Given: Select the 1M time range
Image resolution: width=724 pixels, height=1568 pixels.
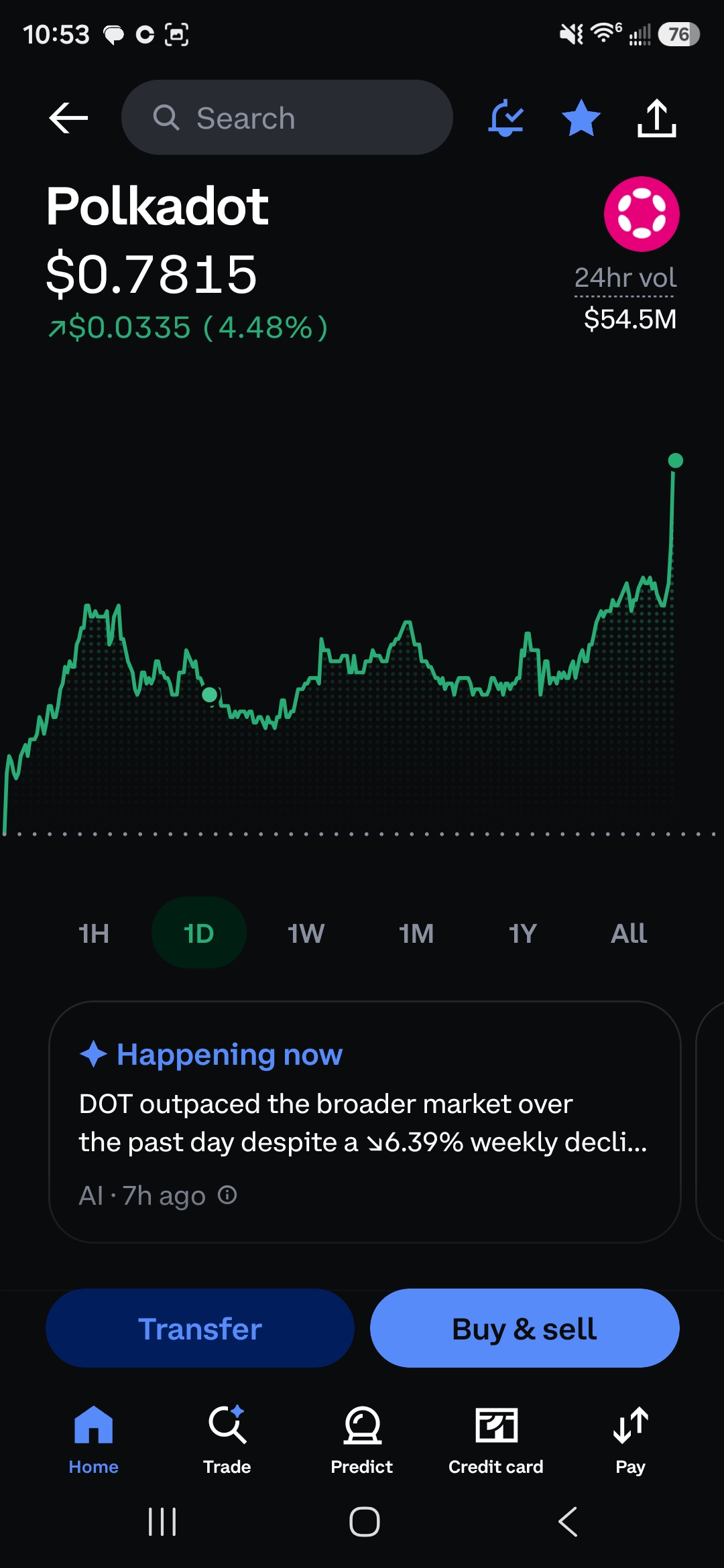Looking at the screenshot, I should (x=416, y=933).
